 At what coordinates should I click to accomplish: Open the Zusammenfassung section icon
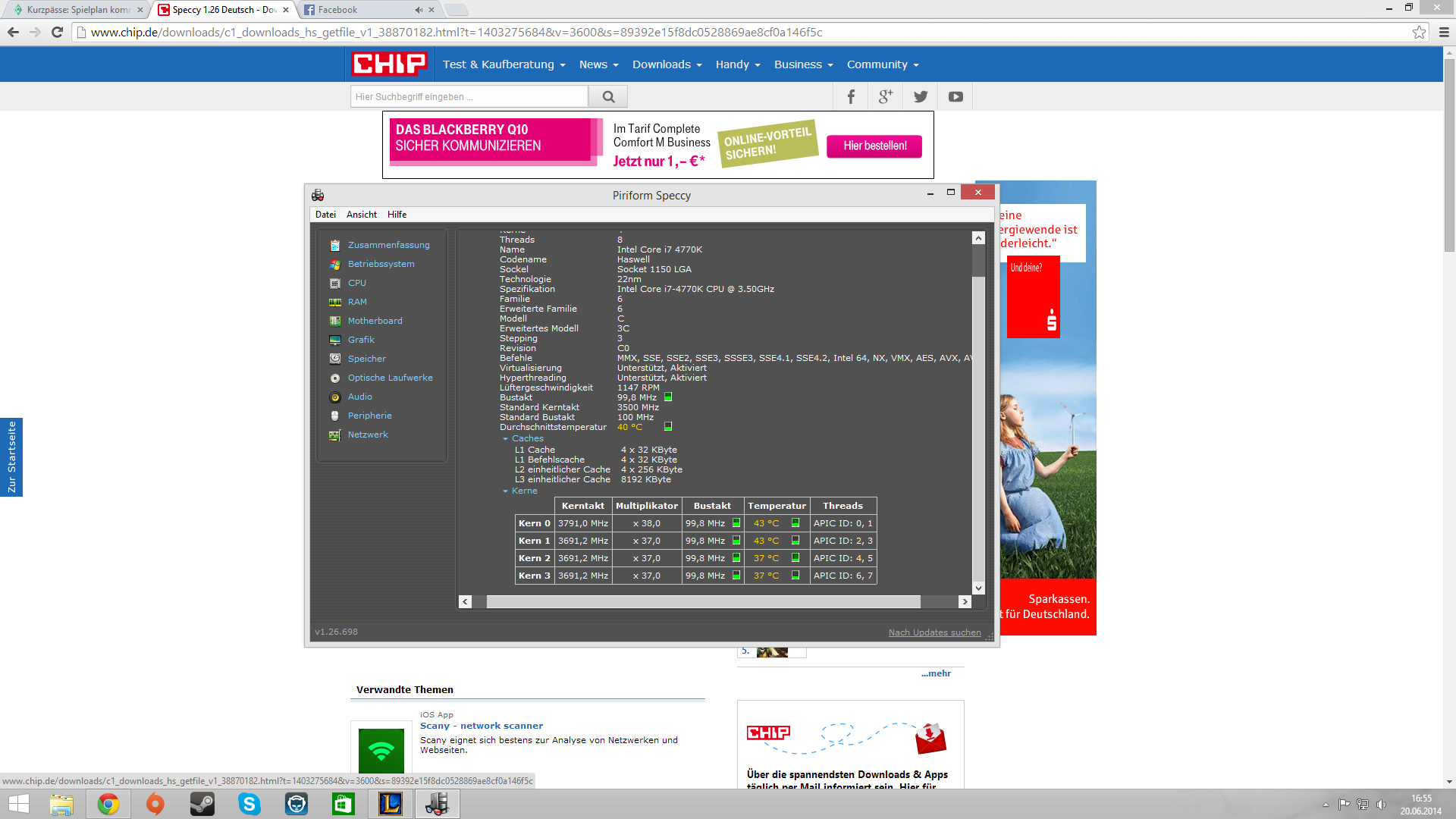click(335, 245)
